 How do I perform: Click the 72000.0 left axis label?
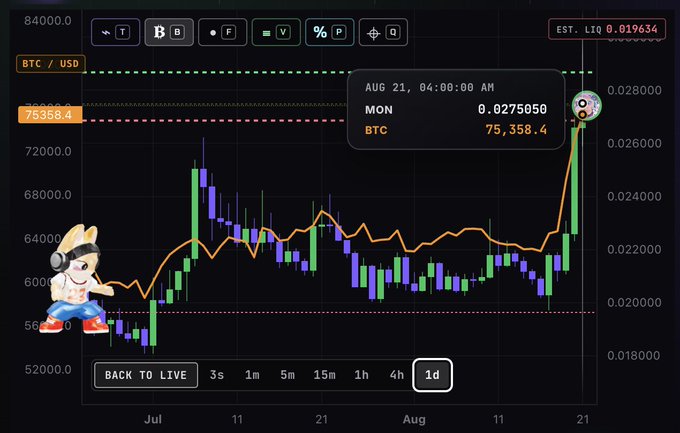click(x=48, y=151)
